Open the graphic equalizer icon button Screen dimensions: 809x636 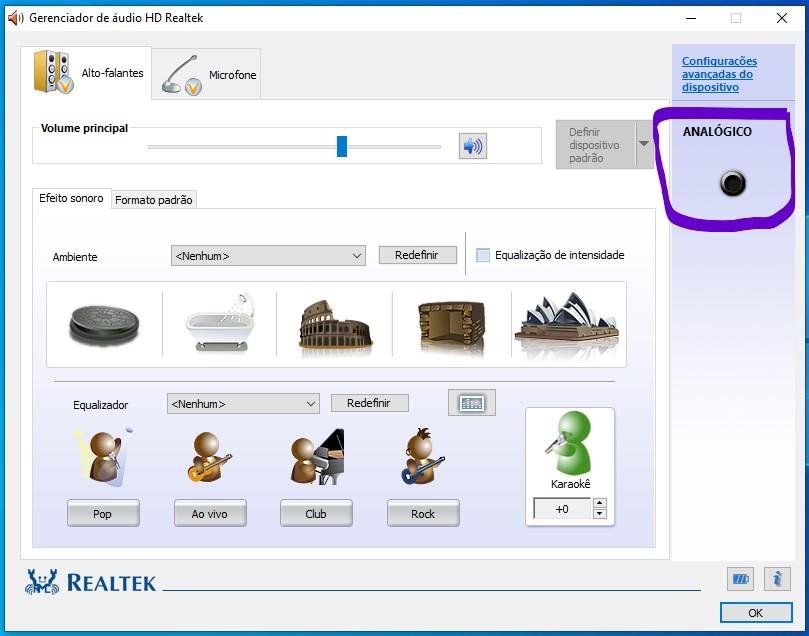[x=472, y=403]
